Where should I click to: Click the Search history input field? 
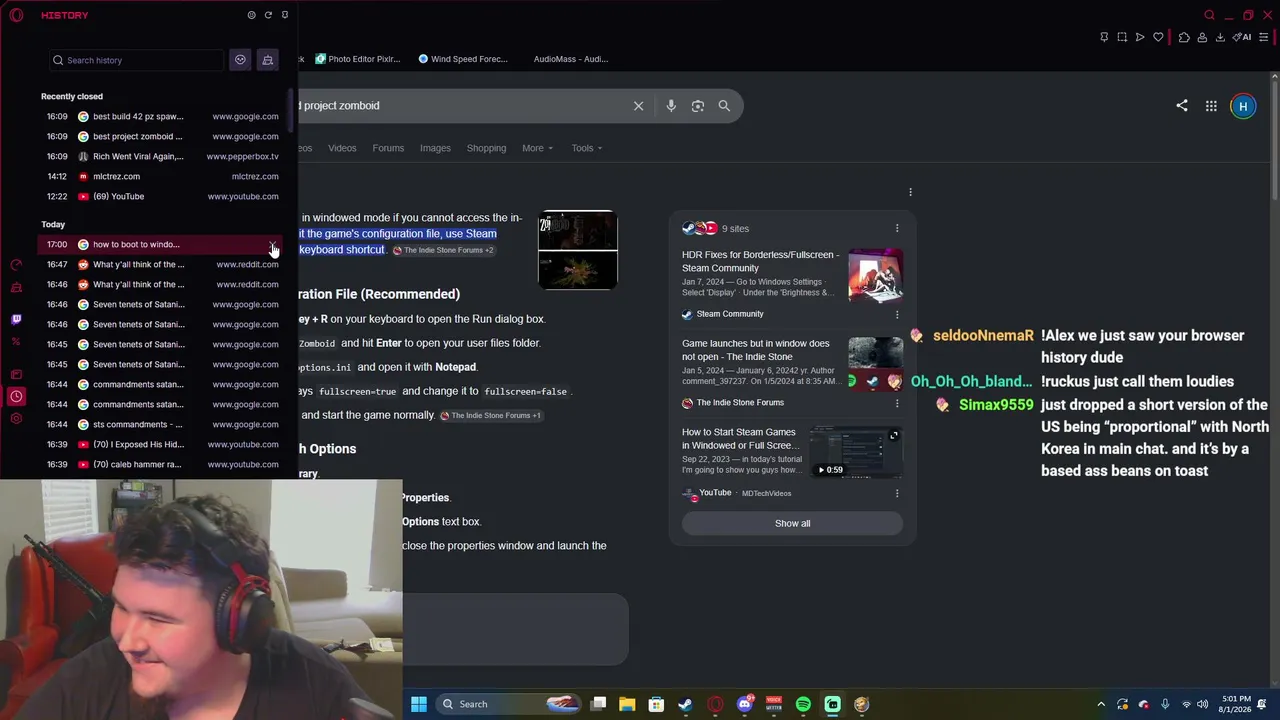point(135,60)
